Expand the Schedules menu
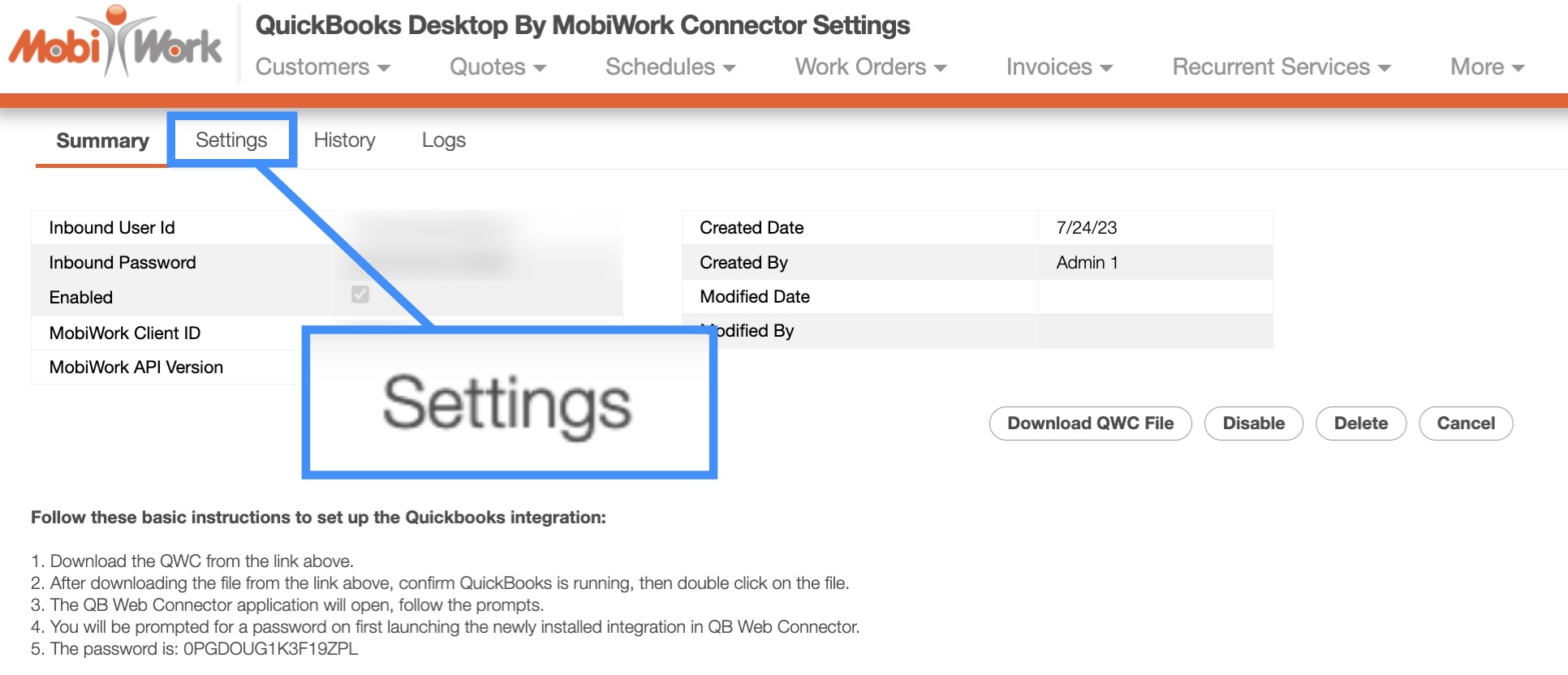Screen dimensions: 1568x675 670,67
